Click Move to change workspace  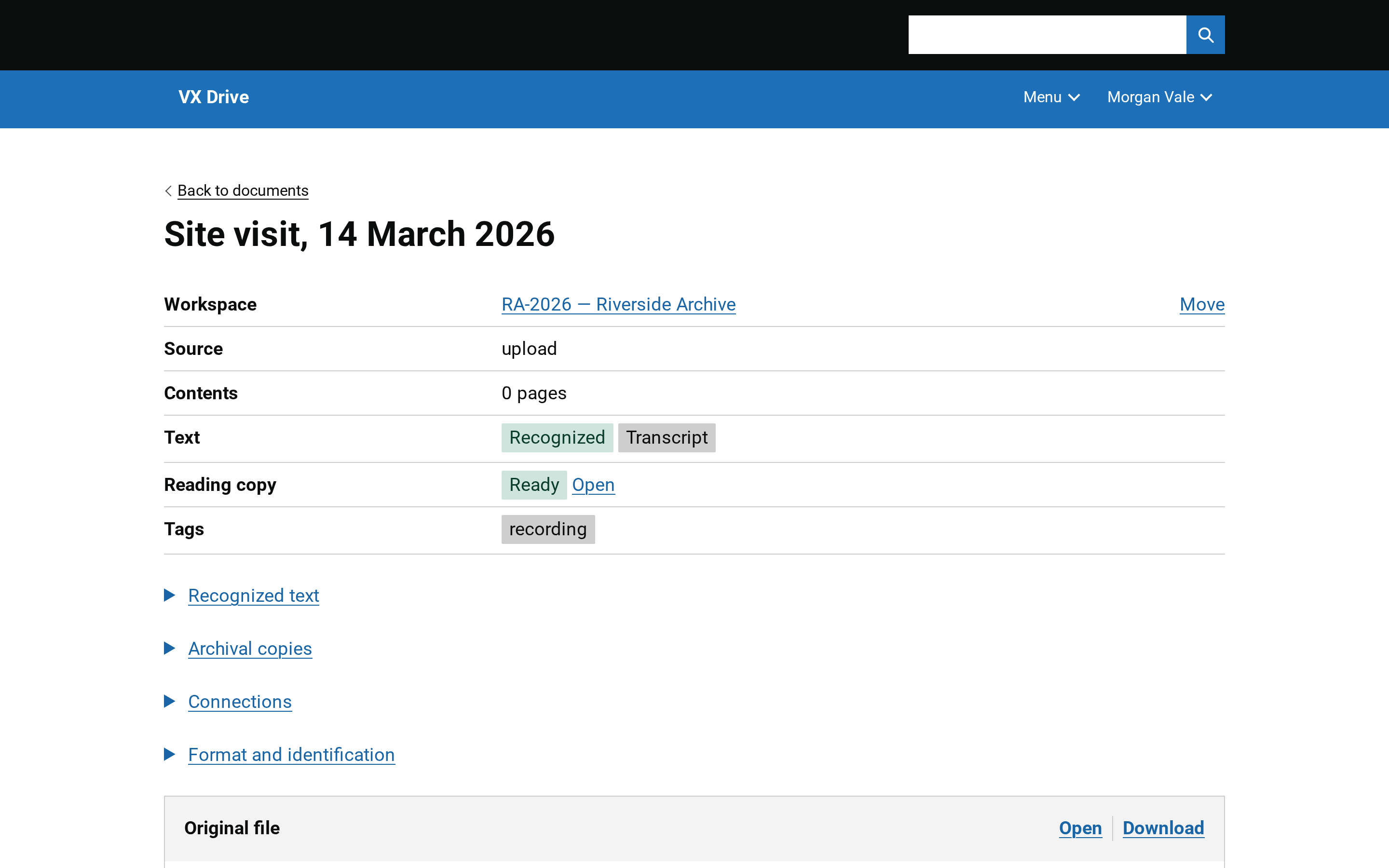click(1202, 304)
